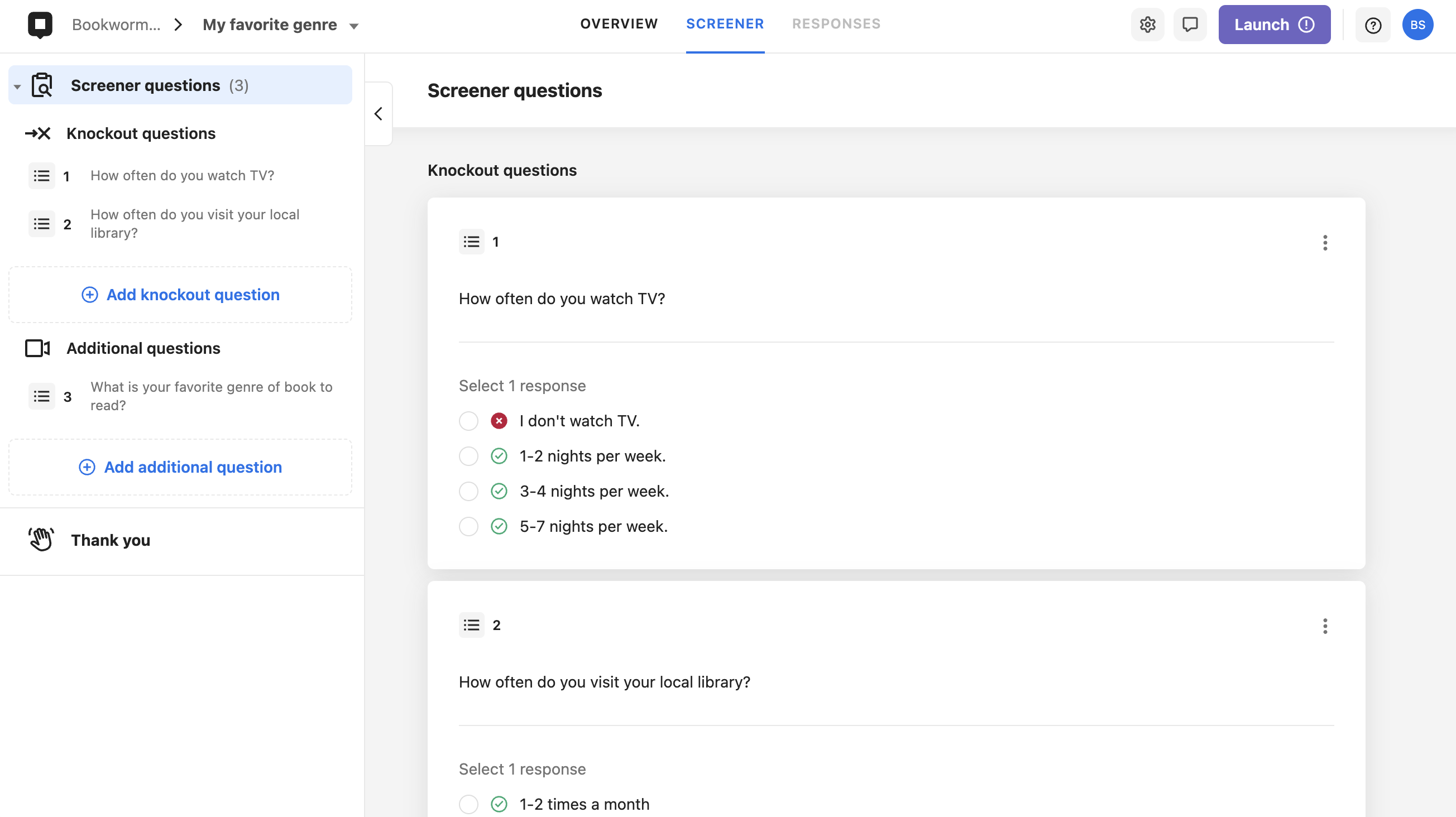This screenshot has height=817, width=1456.
Task: Switch to the SCREENER tab
Action: pos(725,24)
